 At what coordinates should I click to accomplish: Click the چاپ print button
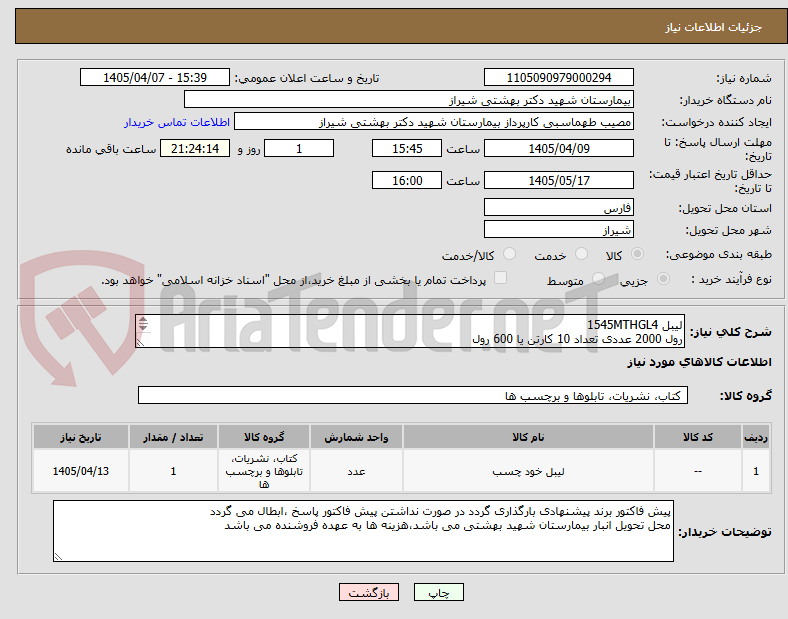click(x=439, y=592)
